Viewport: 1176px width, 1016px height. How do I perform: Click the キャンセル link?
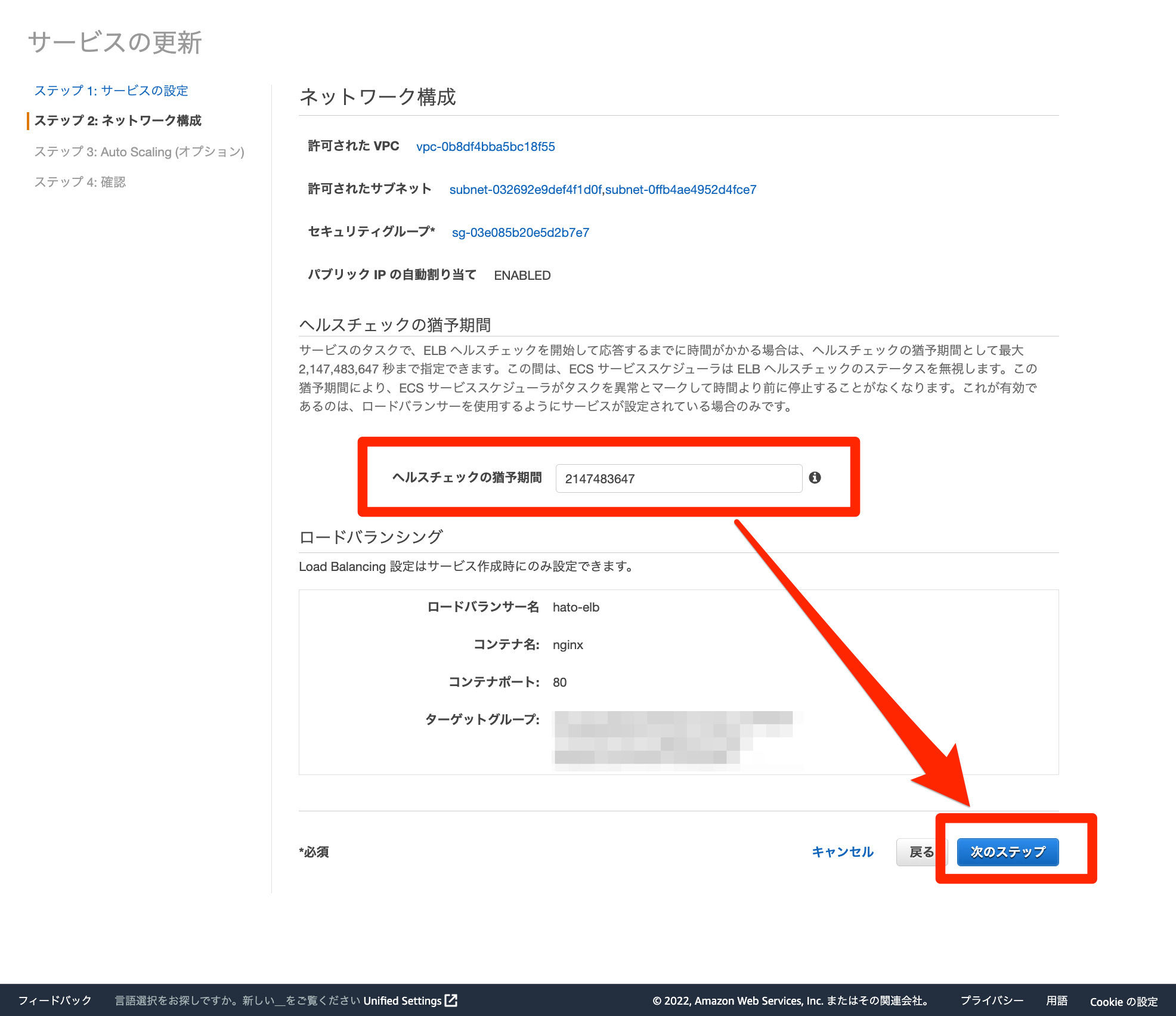point(842,852)
